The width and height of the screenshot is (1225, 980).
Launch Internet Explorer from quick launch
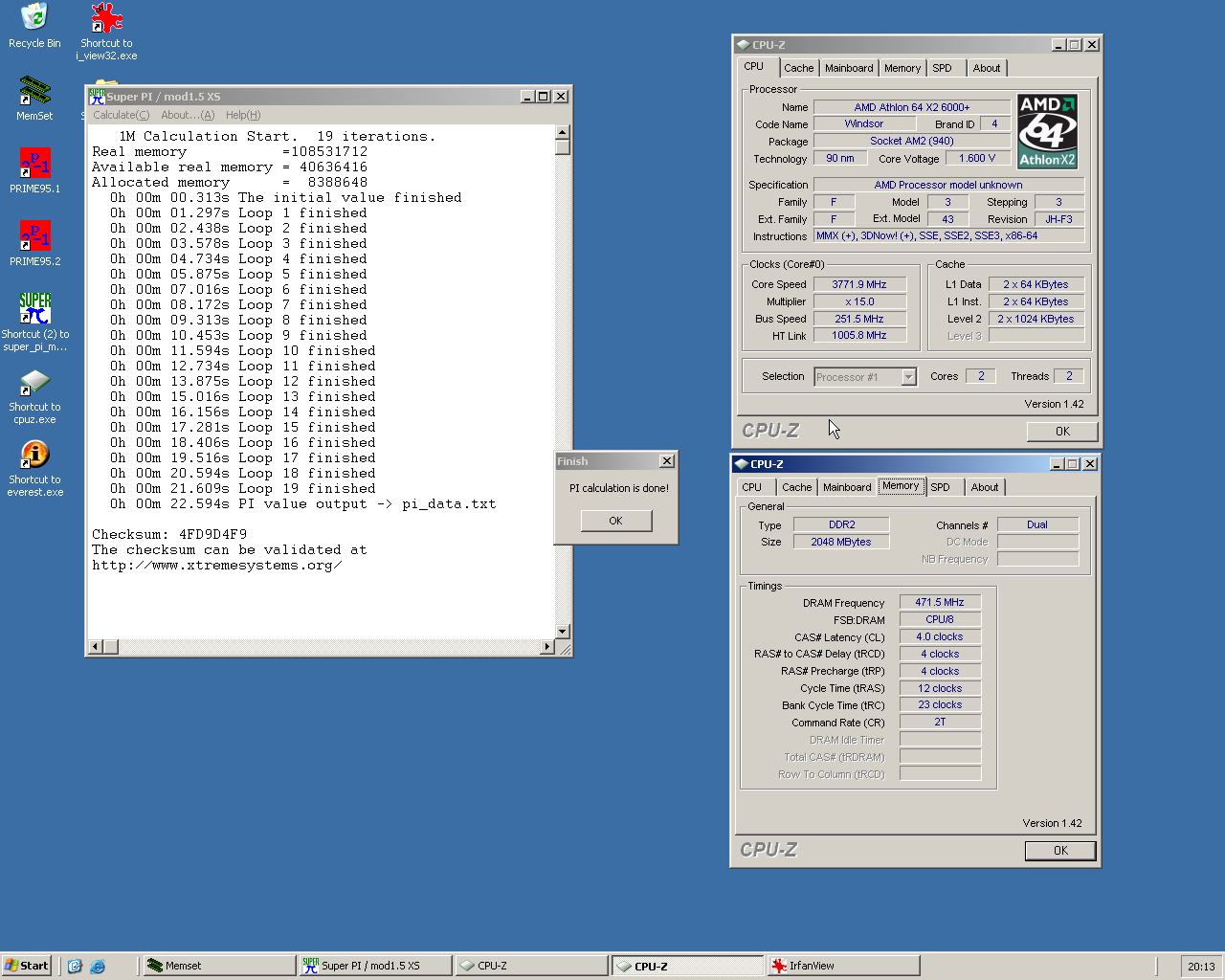tap(98, 967)
